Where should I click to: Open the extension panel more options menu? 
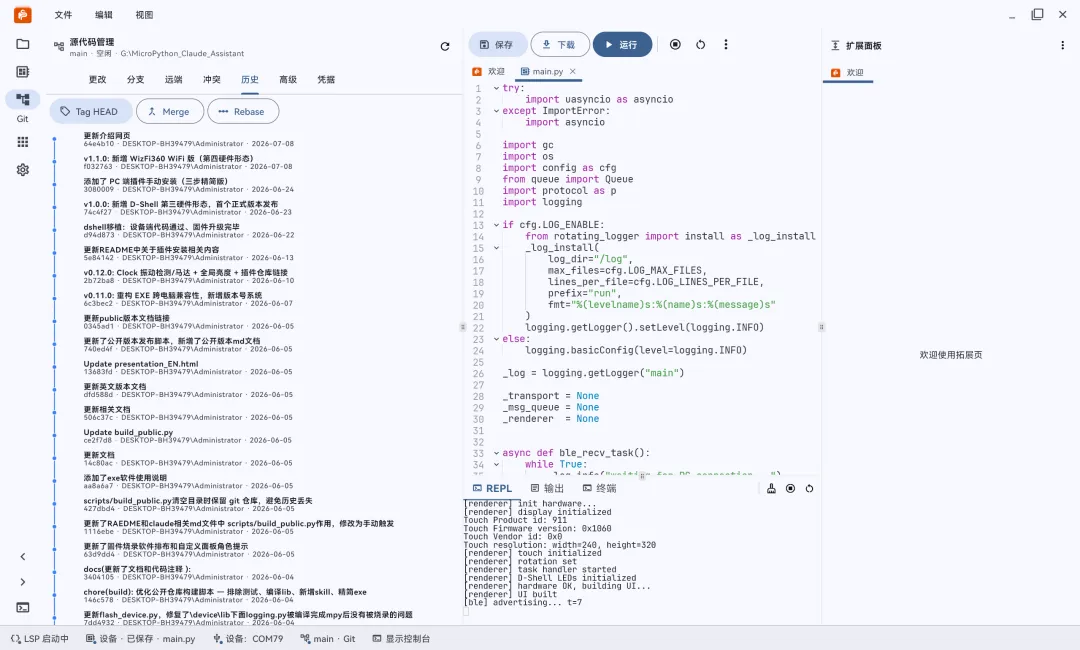(1062, 45)
